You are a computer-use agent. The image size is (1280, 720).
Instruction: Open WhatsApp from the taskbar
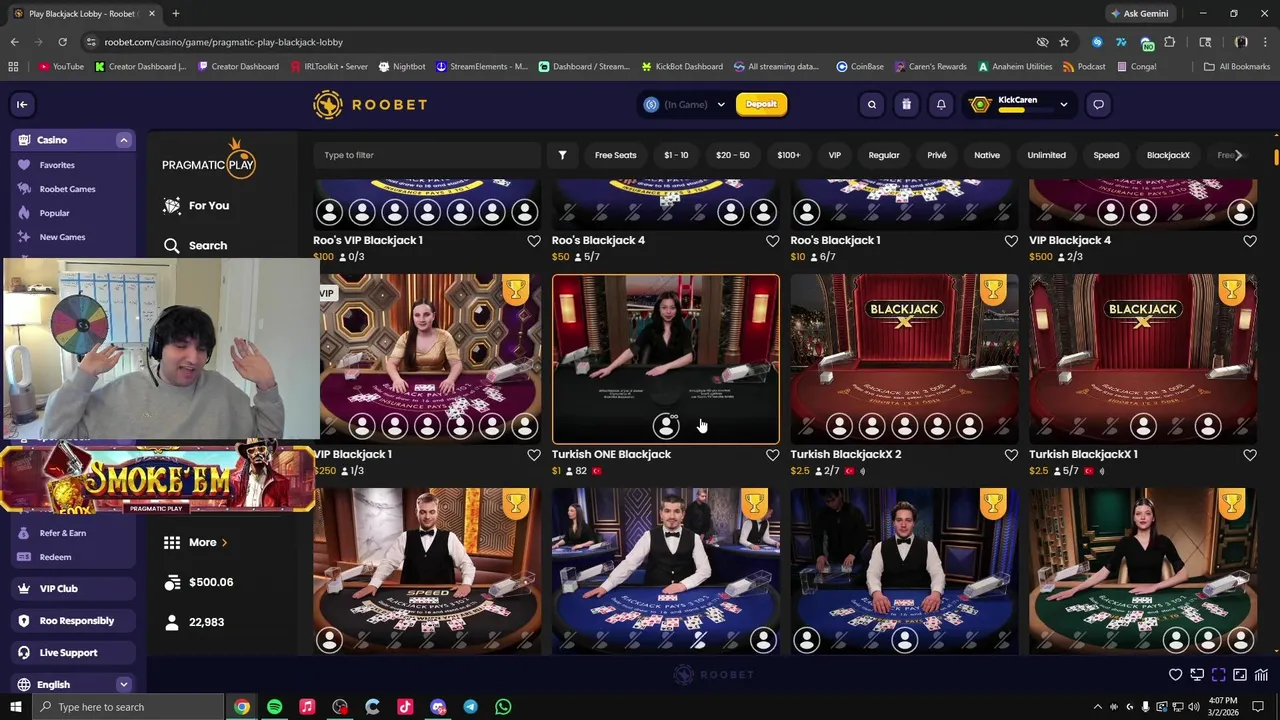(x=503, y=707)
